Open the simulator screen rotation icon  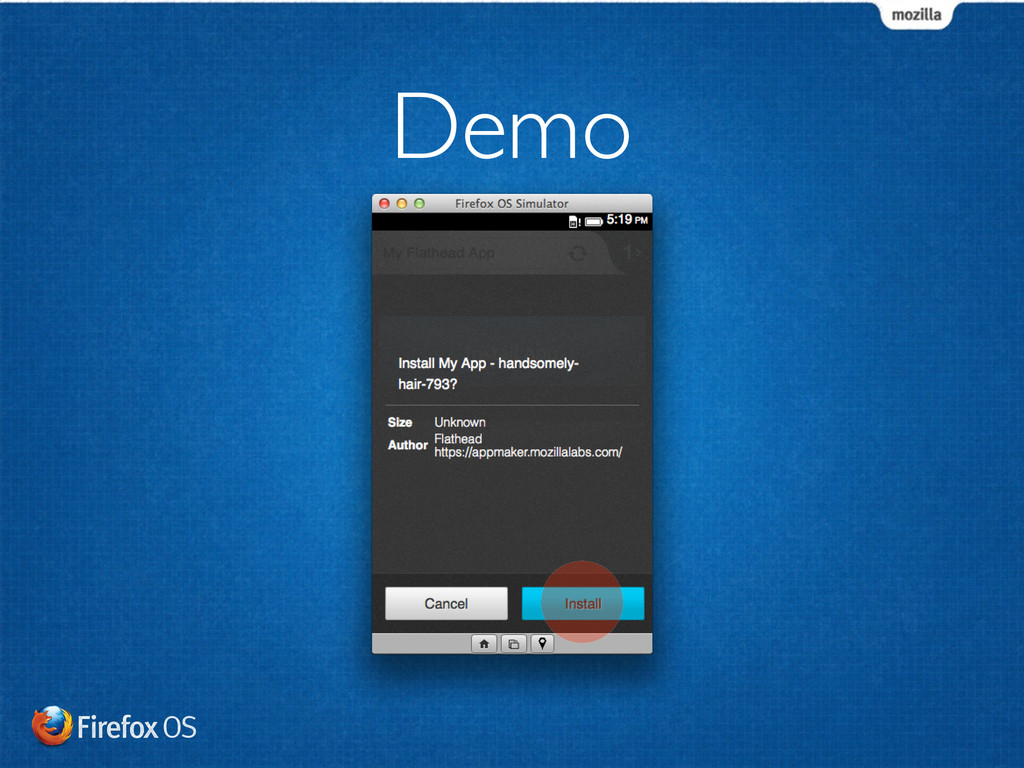(513, 644)
